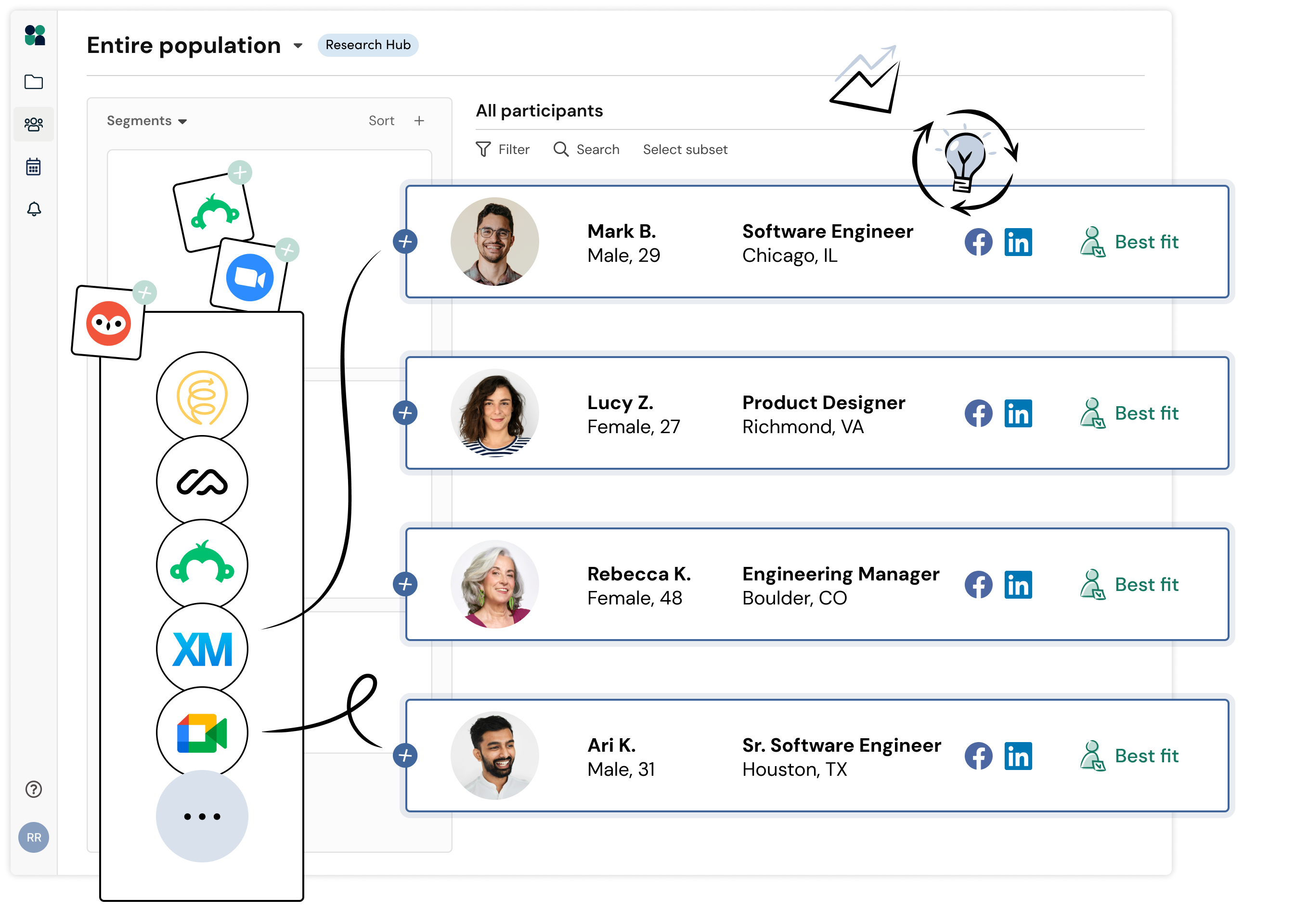Select the participants icon in the sidebar
Image resolution: width=1295 pixels, height=924 pixels.
coord(34,124)
